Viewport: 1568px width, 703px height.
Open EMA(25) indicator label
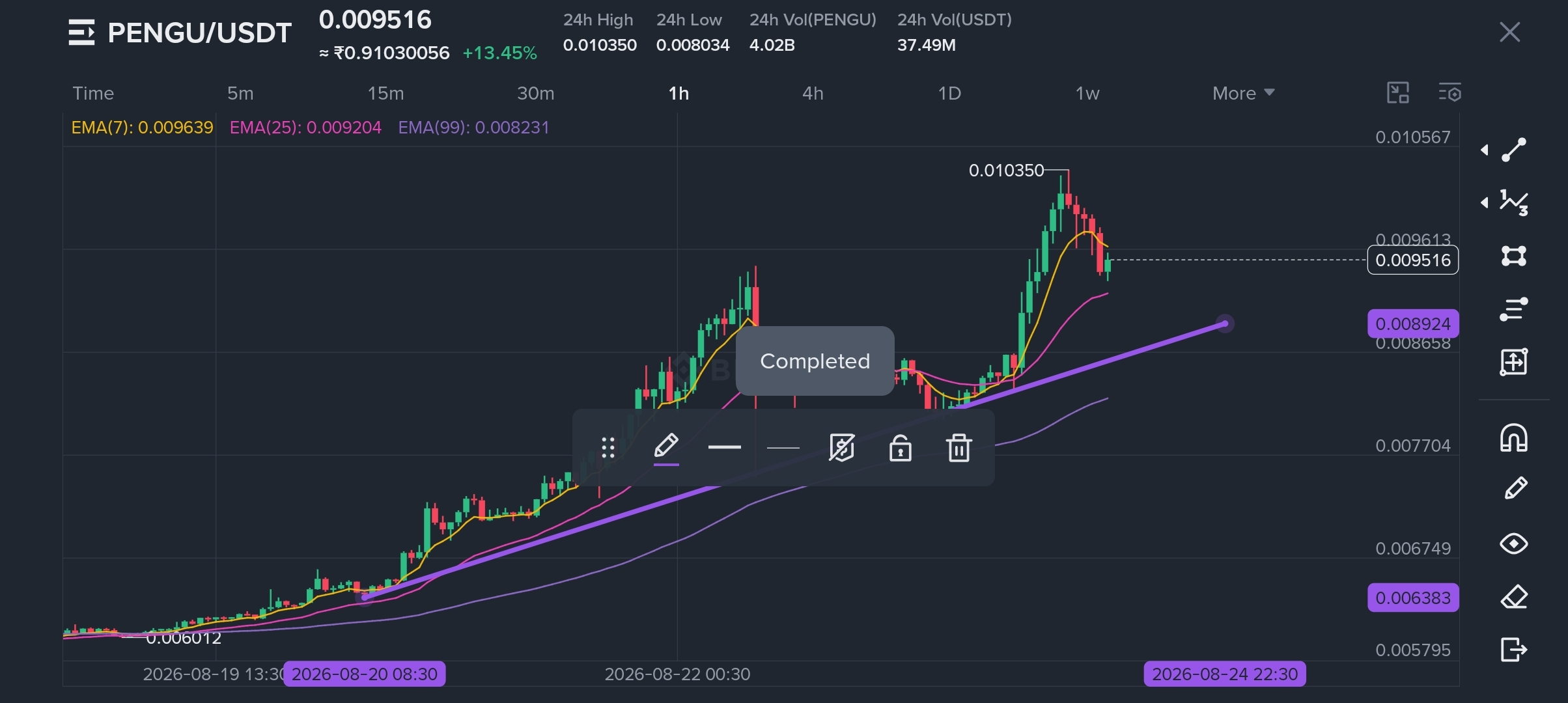click(x=305, y=128)
